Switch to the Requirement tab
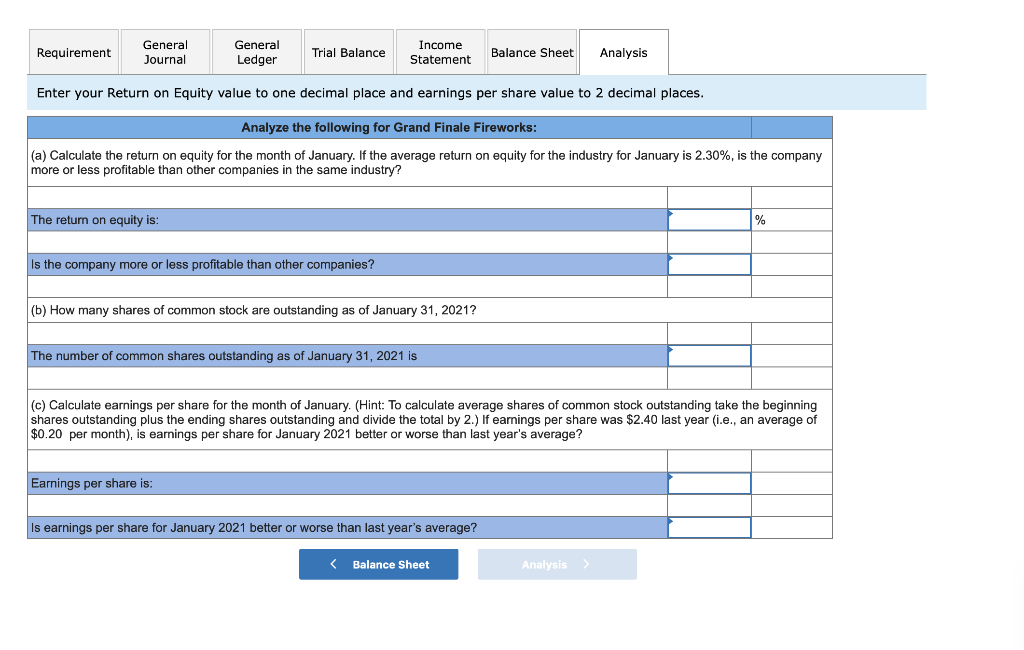This screenshot has height=650, width=1024. [x=73, y=52]
